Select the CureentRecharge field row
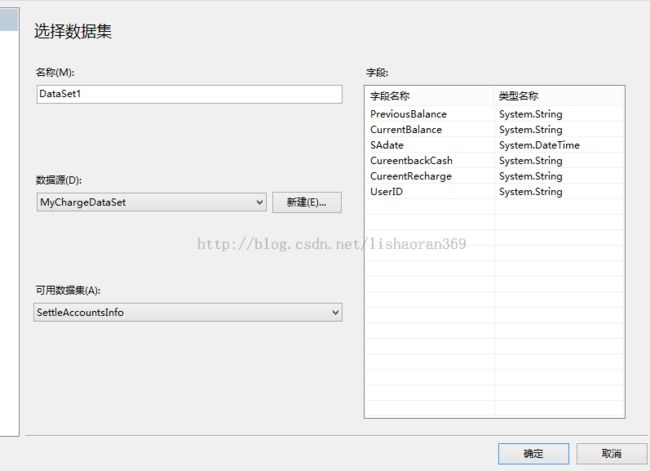The image size is (650, 471). point(495,176)
